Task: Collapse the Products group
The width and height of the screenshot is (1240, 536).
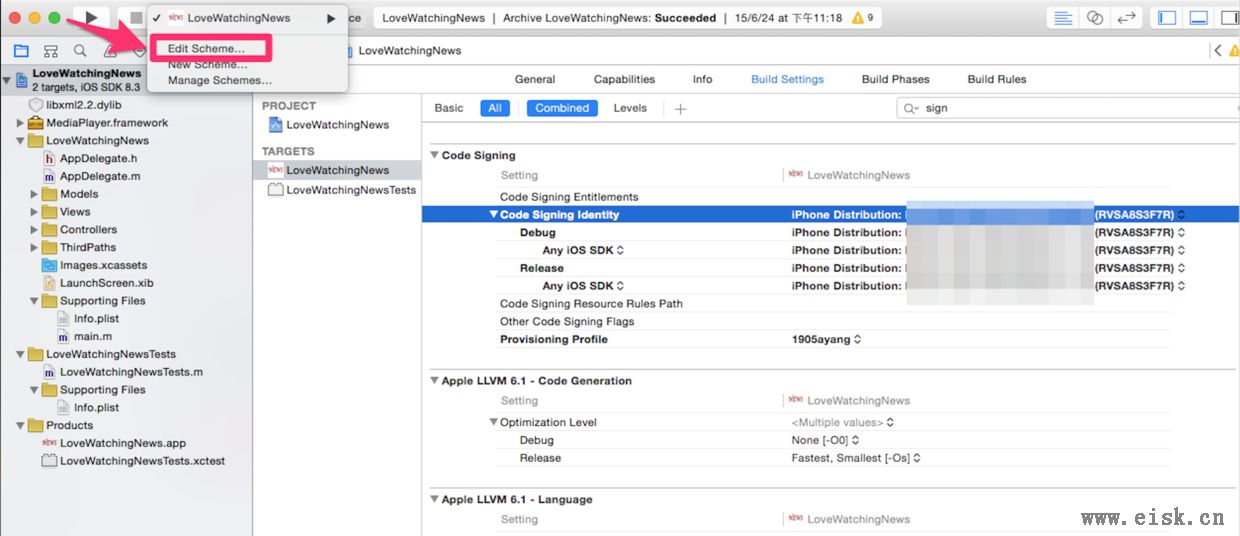Action: (20, 425)
